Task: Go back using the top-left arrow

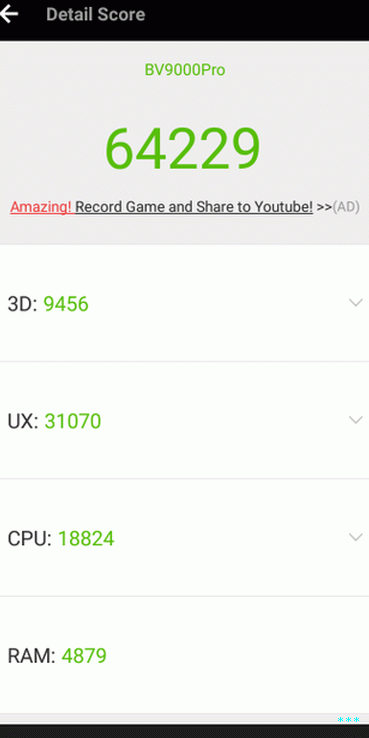Action: [8, 14]
